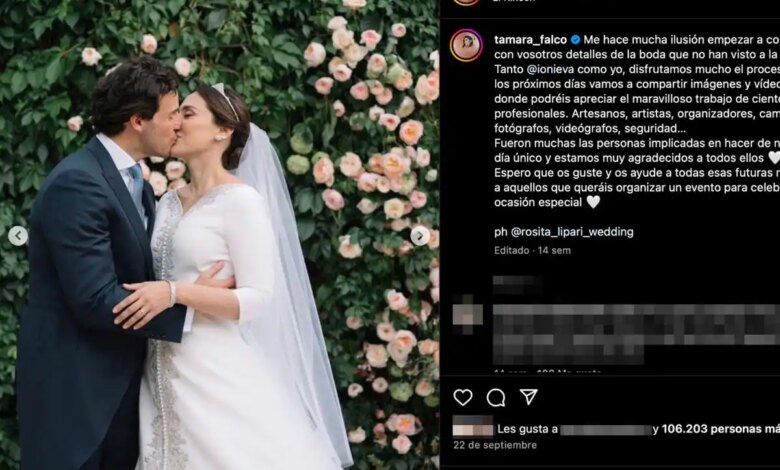Share the post with the paper plane icon
The width and height of the screenshot is (780, 470).
click(x=528, y=396)
